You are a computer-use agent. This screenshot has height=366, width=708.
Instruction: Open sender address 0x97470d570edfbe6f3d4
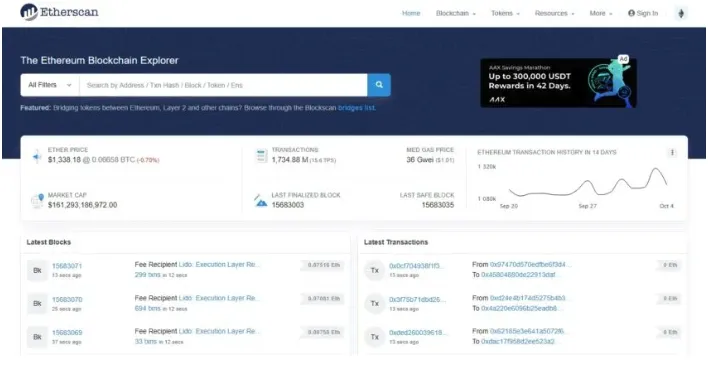531,264
